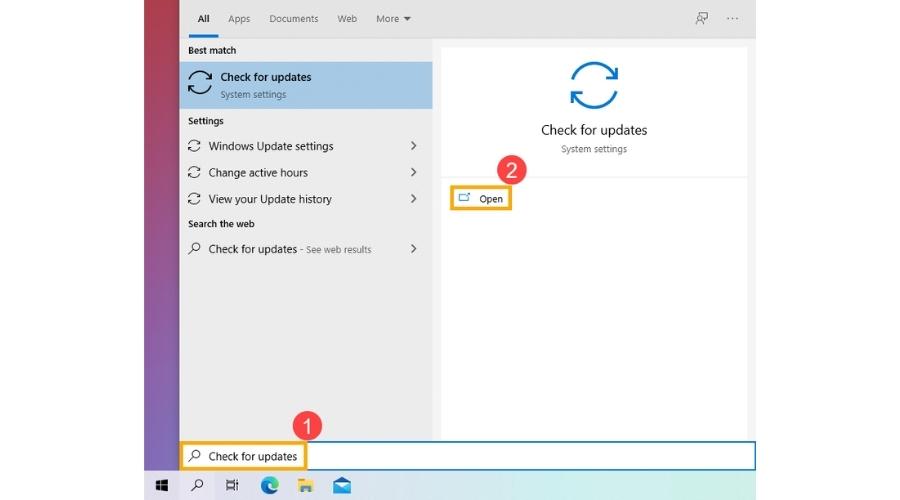This screenshot has width=900, height=500.
Task: Switch to the Documents search tab
Action: (293, 18)
